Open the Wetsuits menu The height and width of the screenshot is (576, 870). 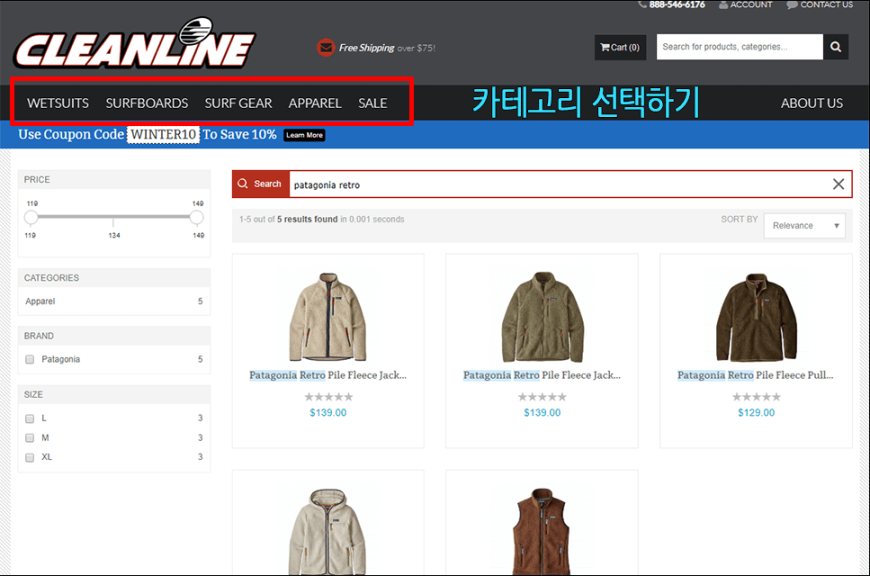coord(58,103)
